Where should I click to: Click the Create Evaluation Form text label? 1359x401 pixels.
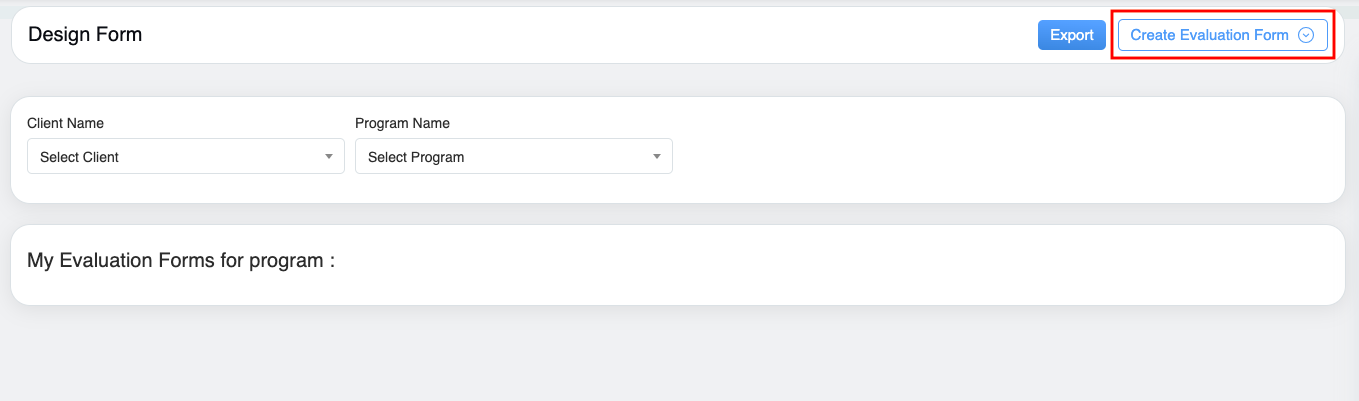[1209, 35]
